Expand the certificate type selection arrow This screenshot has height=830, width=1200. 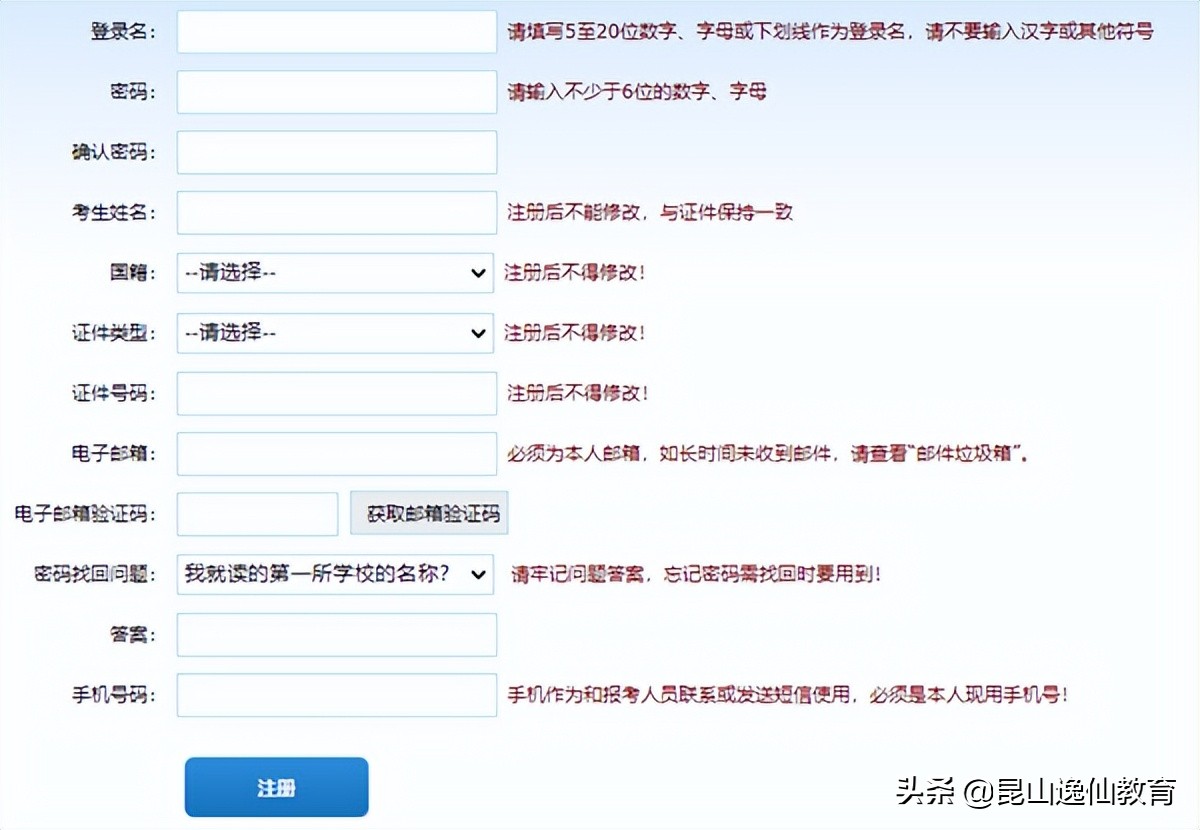coord(480,332)
